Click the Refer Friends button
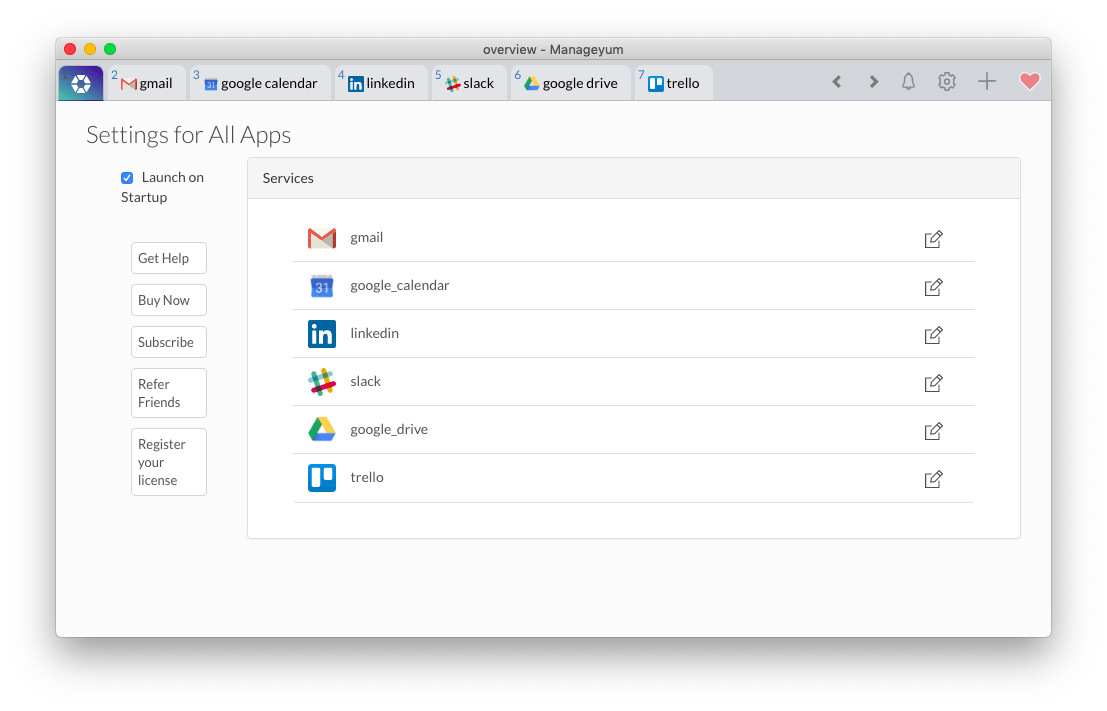 (169, 393)
